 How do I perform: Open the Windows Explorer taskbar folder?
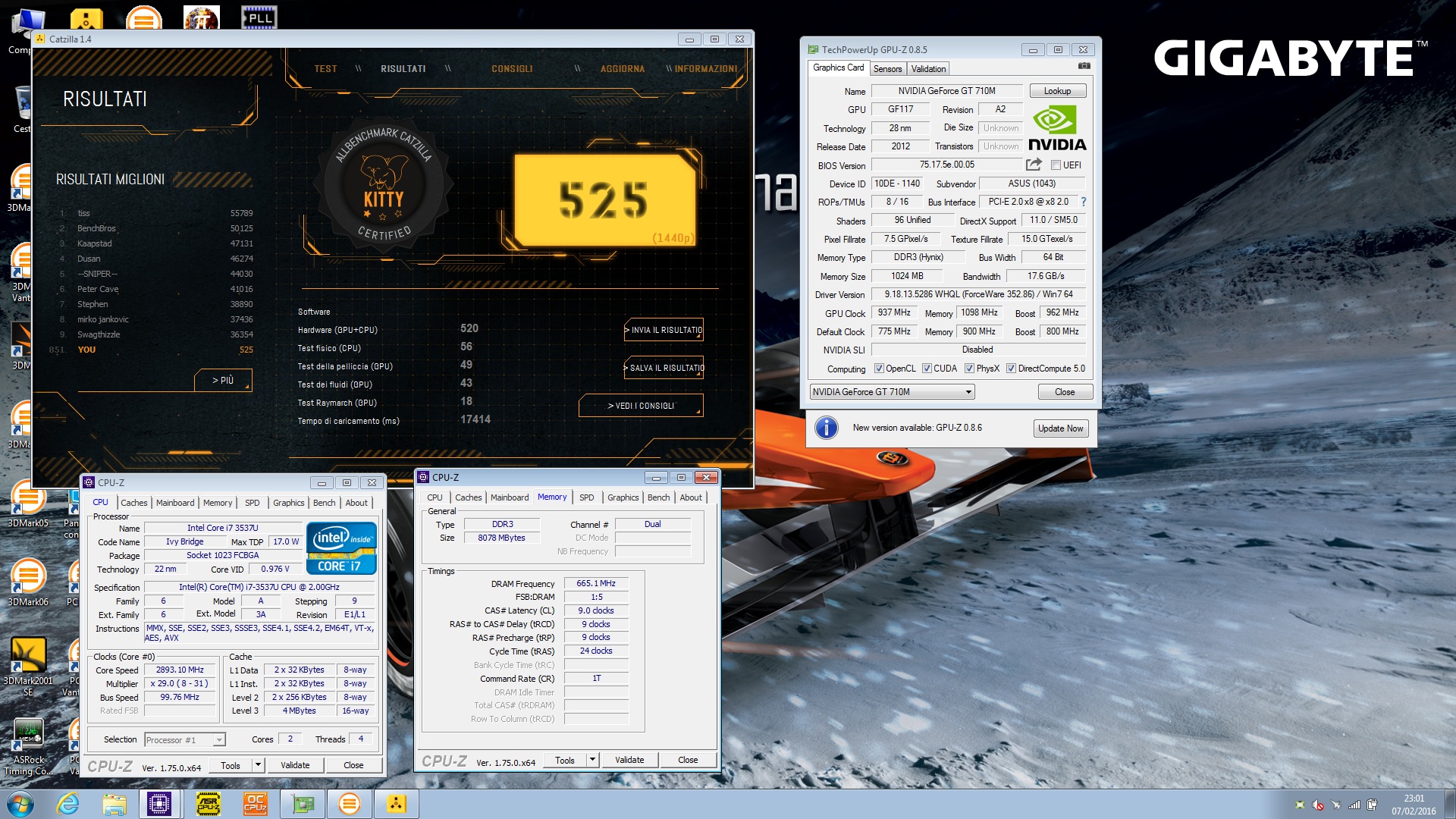pyautogui.click(x=115, y=804)
